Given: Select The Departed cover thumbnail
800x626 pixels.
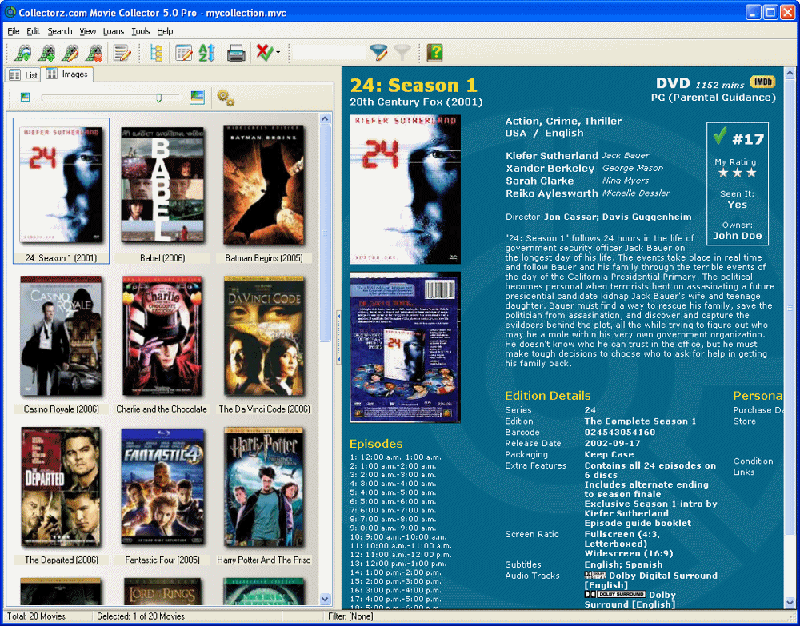Looking at the screenshot, I should pyautogui.click(x=61, y=487).
